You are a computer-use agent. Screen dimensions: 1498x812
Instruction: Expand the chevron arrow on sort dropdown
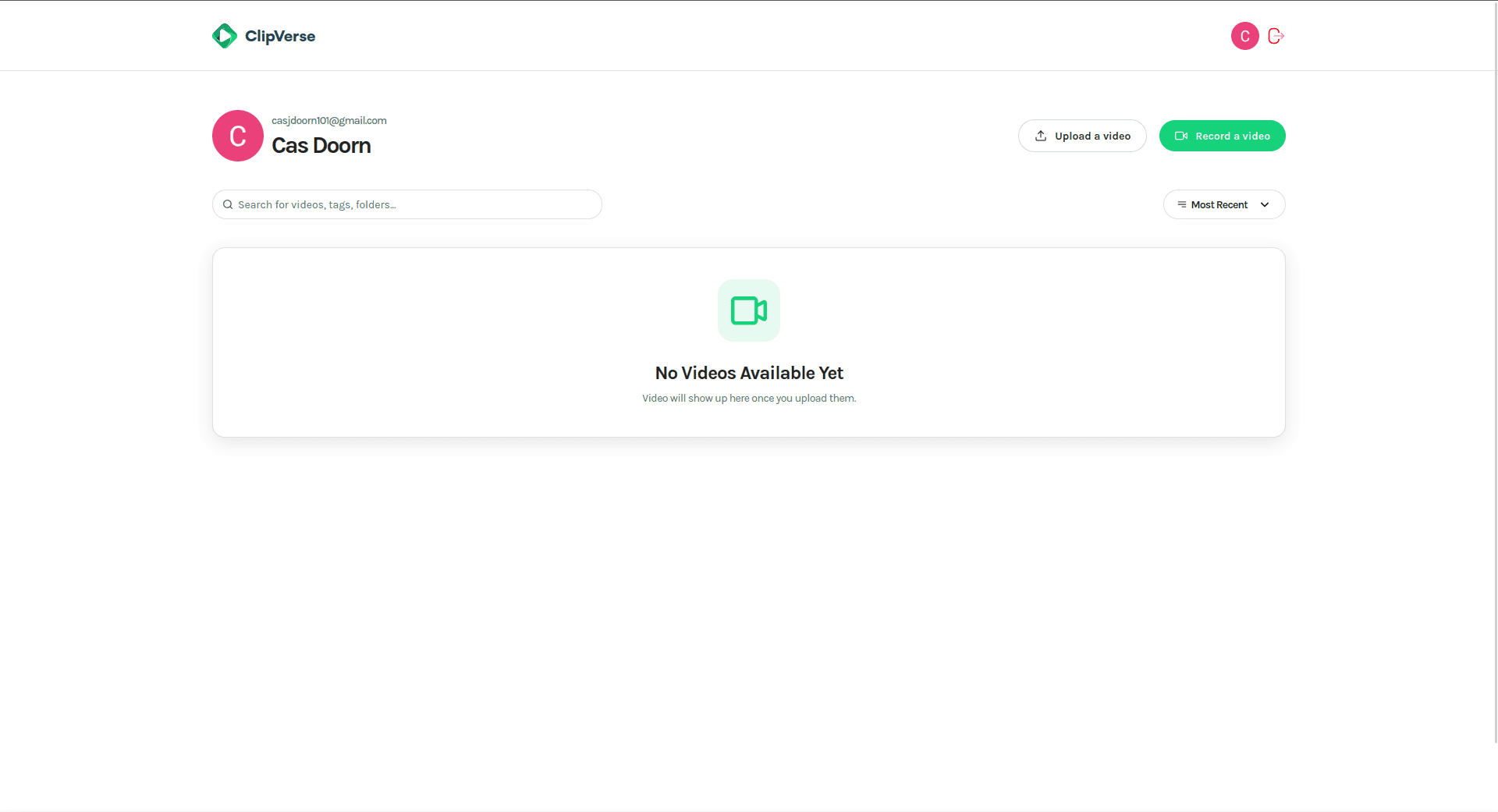1265,204
